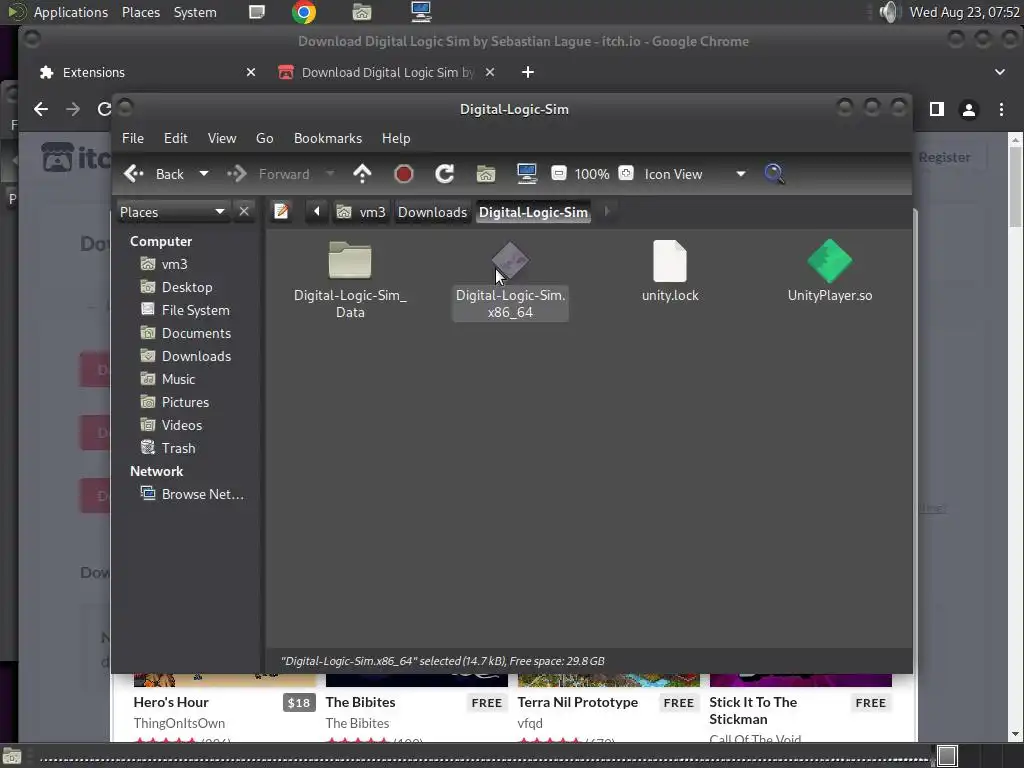Open a new tab in Chrome
This screenshot has width=1024, height=768.
coord(528,72)
